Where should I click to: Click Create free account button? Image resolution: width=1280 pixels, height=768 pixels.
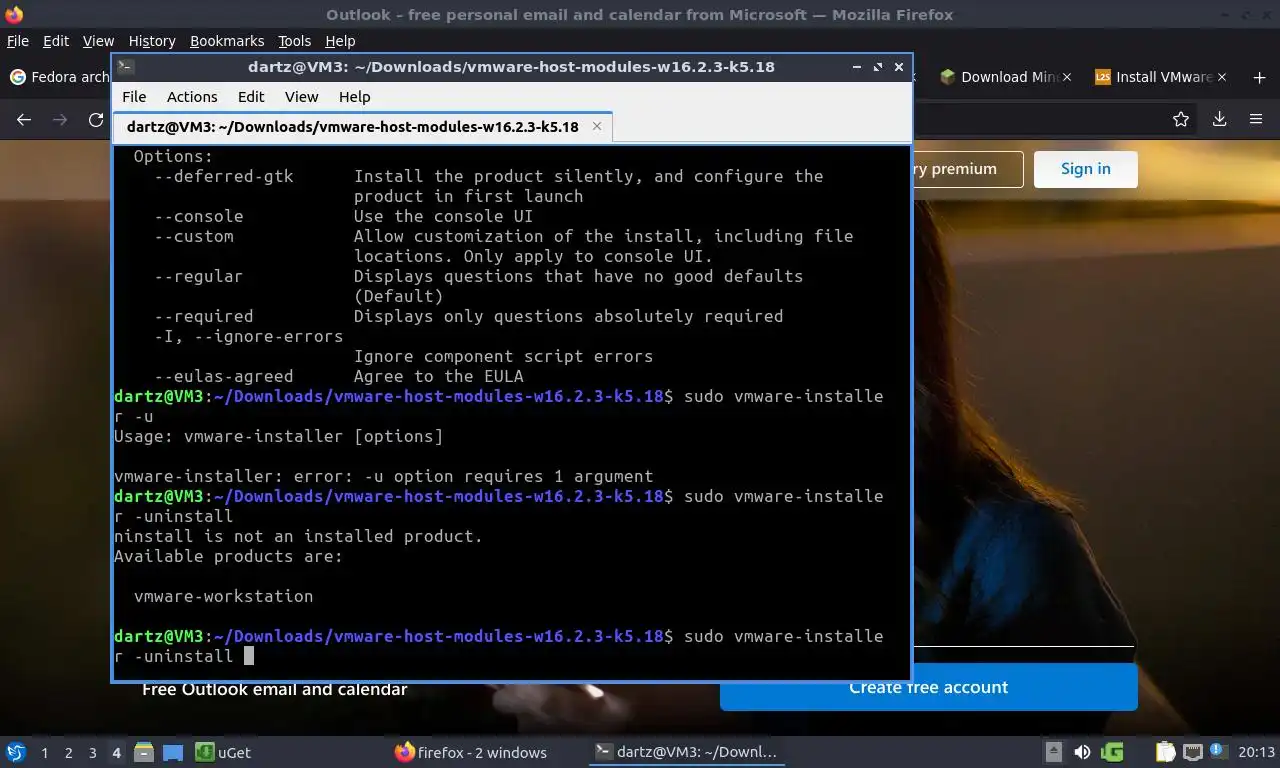click(928, 688)
